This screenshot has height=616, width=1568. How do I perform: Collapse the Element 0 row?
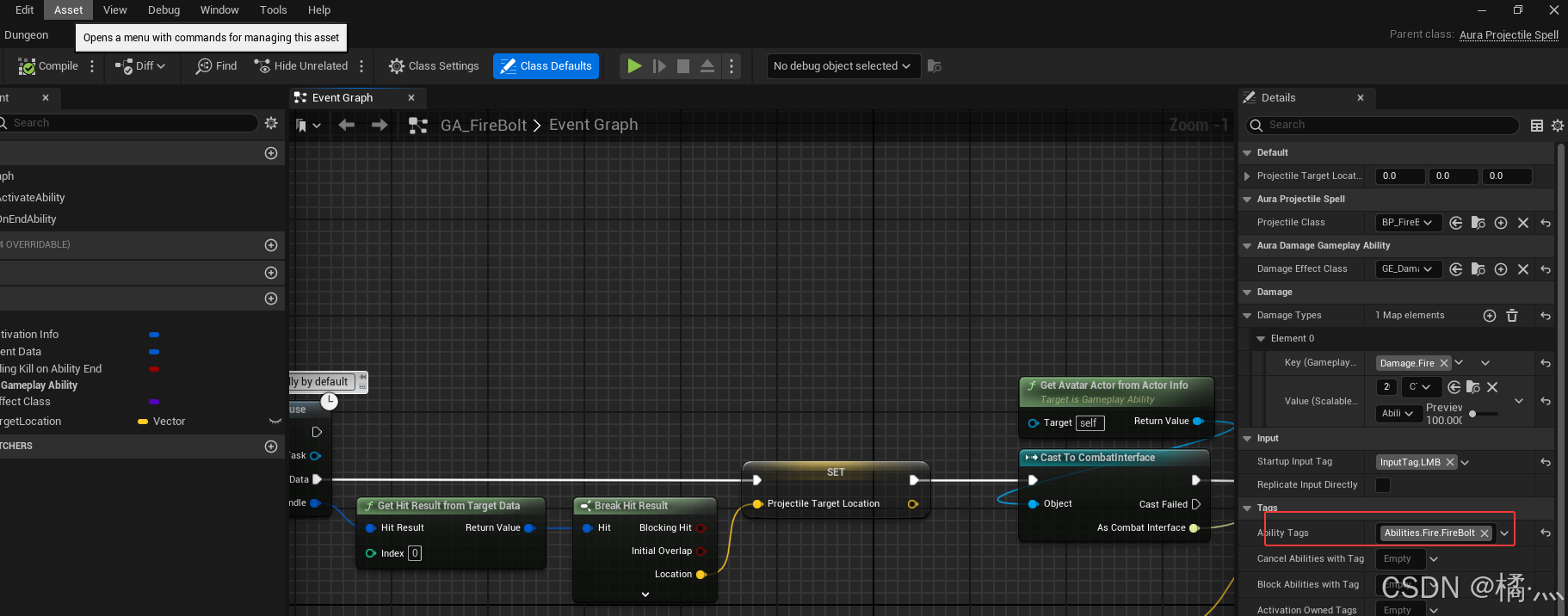point(1261,339)
